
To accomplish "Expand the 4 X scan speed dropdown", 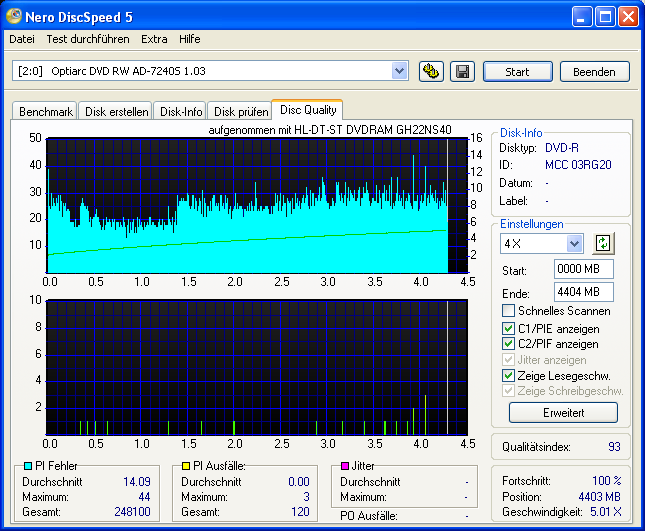I will coord(574,243).
